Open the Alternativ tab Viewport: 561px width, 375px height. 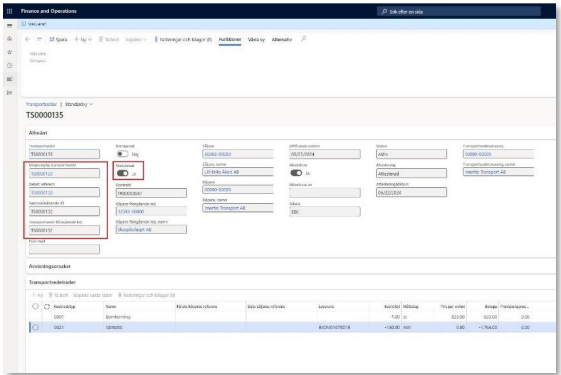(x=282, y=39)
